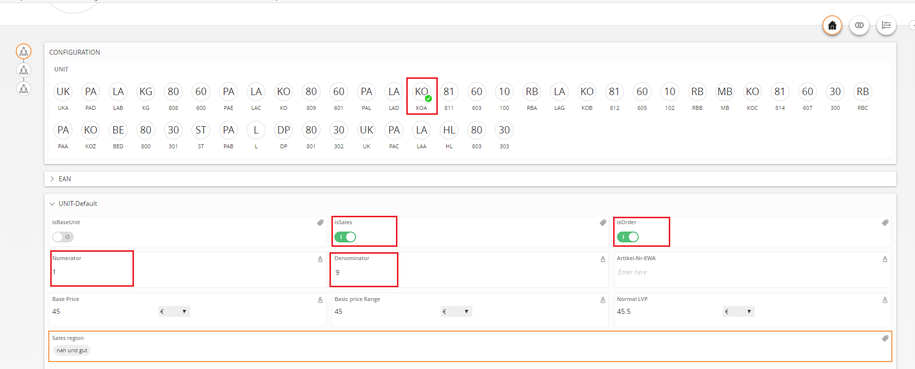
Task: Click the attribute 'A' icon in Denominator field
Action: coord(603,259)
